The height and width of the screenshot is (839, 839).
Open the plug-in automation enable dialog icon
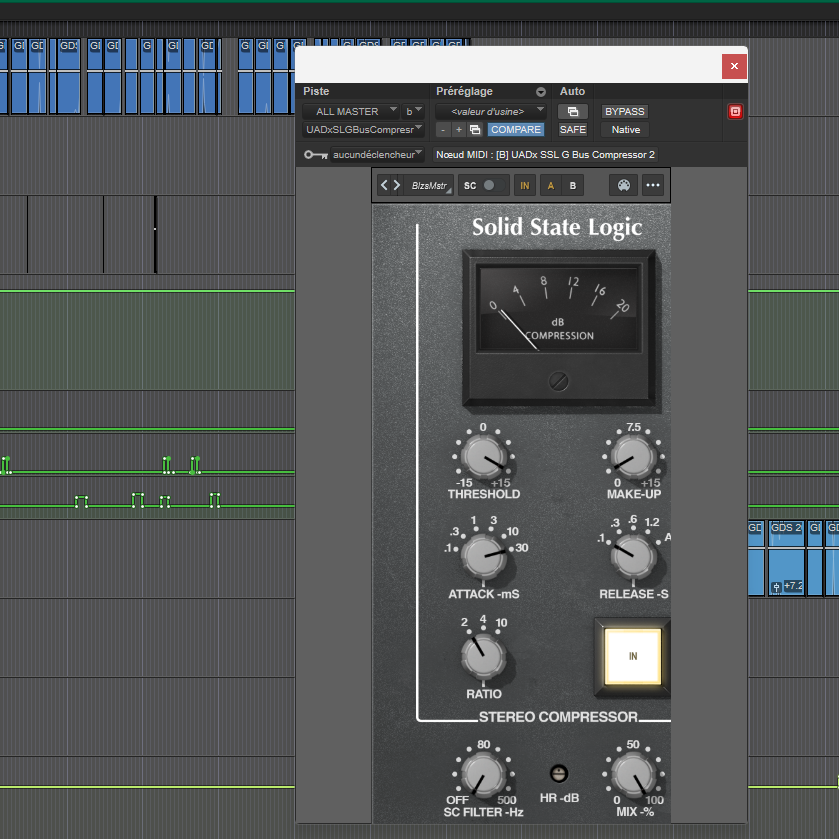coord(573,111)
